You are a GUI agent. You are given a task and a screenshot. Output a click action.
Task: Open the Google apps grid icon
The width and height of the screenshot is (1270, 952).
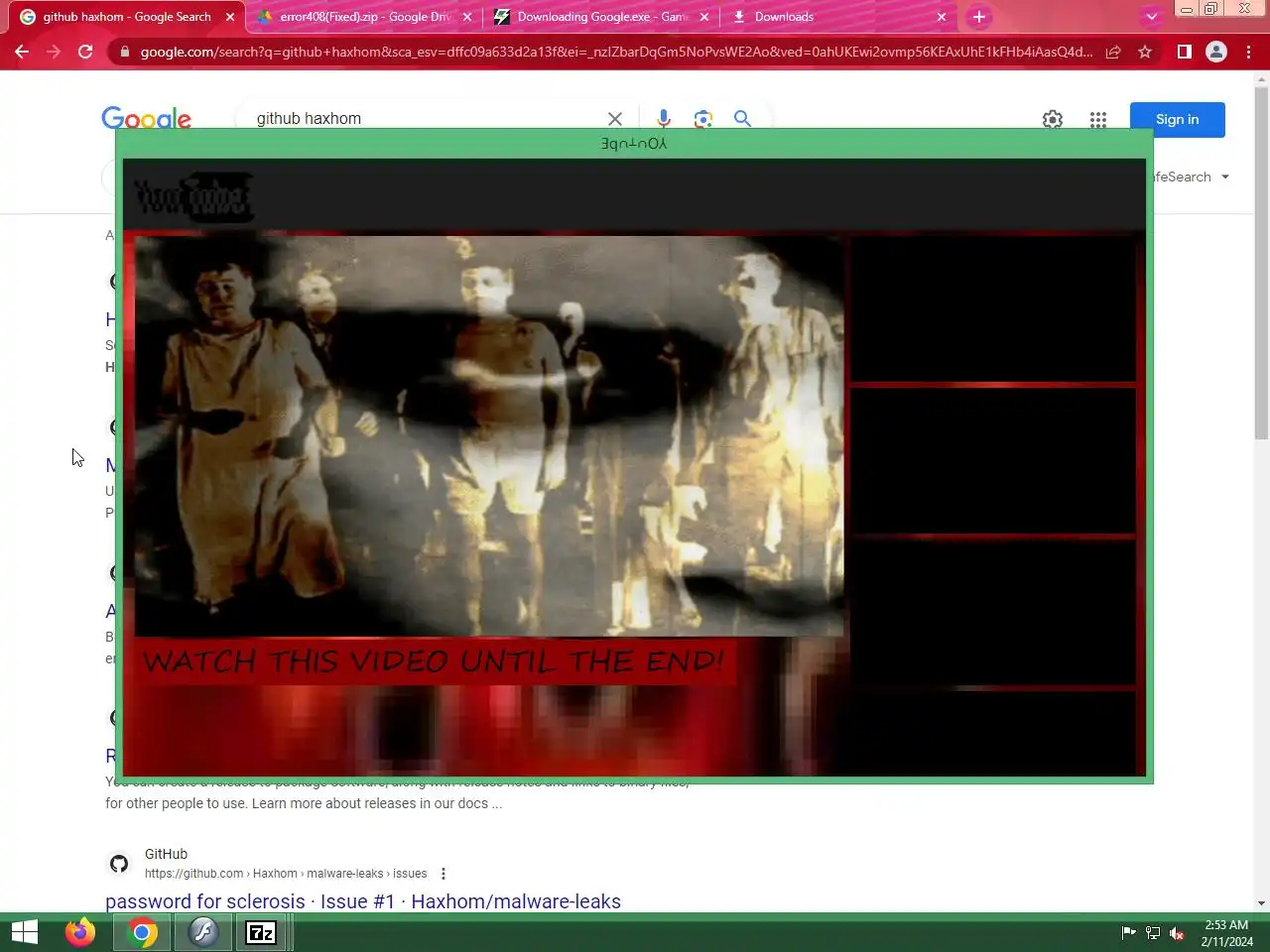pos(1098,120)
